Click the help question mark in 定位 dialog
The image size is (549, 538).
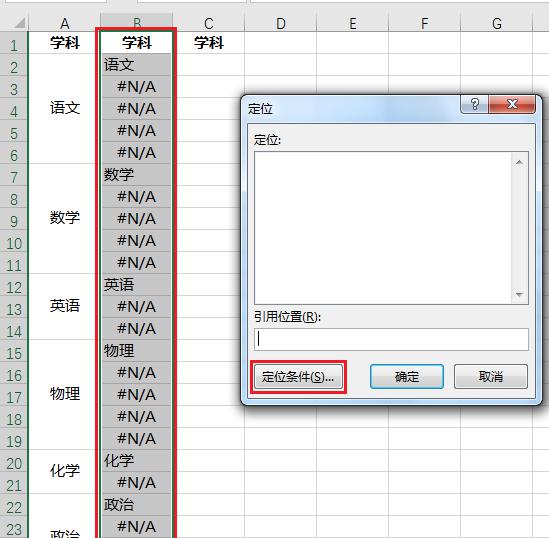click(x=474, y=104)
